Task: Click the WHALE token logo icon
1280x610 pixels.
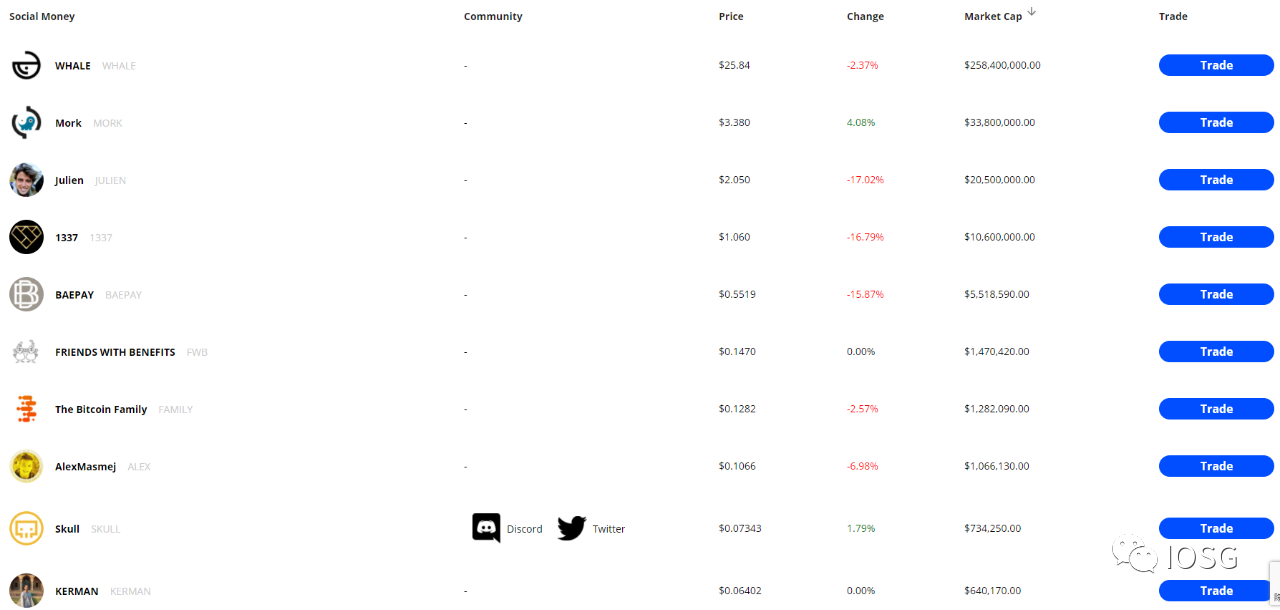Action: 26,65
